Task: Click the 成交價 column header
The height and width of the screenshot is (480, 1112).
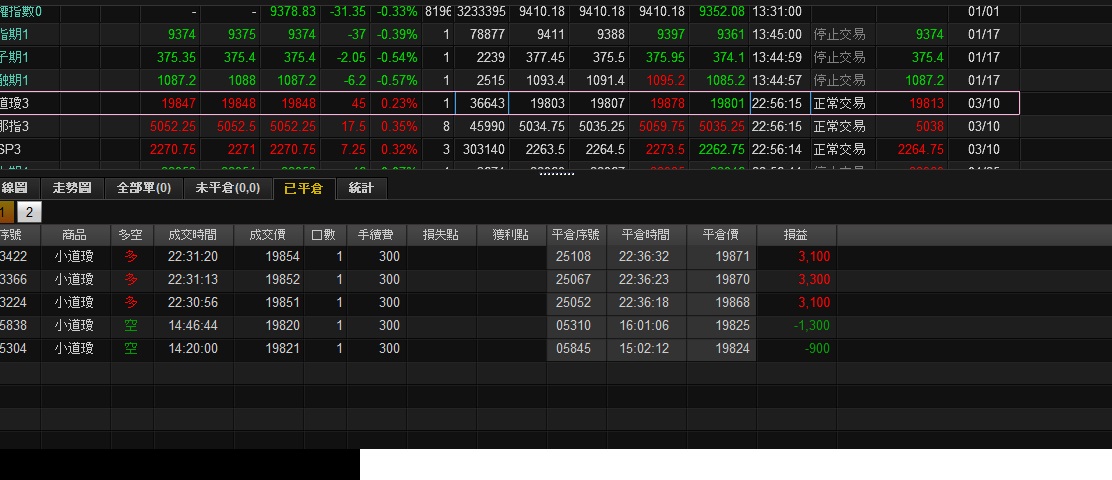Action: [x=267, y=235]
